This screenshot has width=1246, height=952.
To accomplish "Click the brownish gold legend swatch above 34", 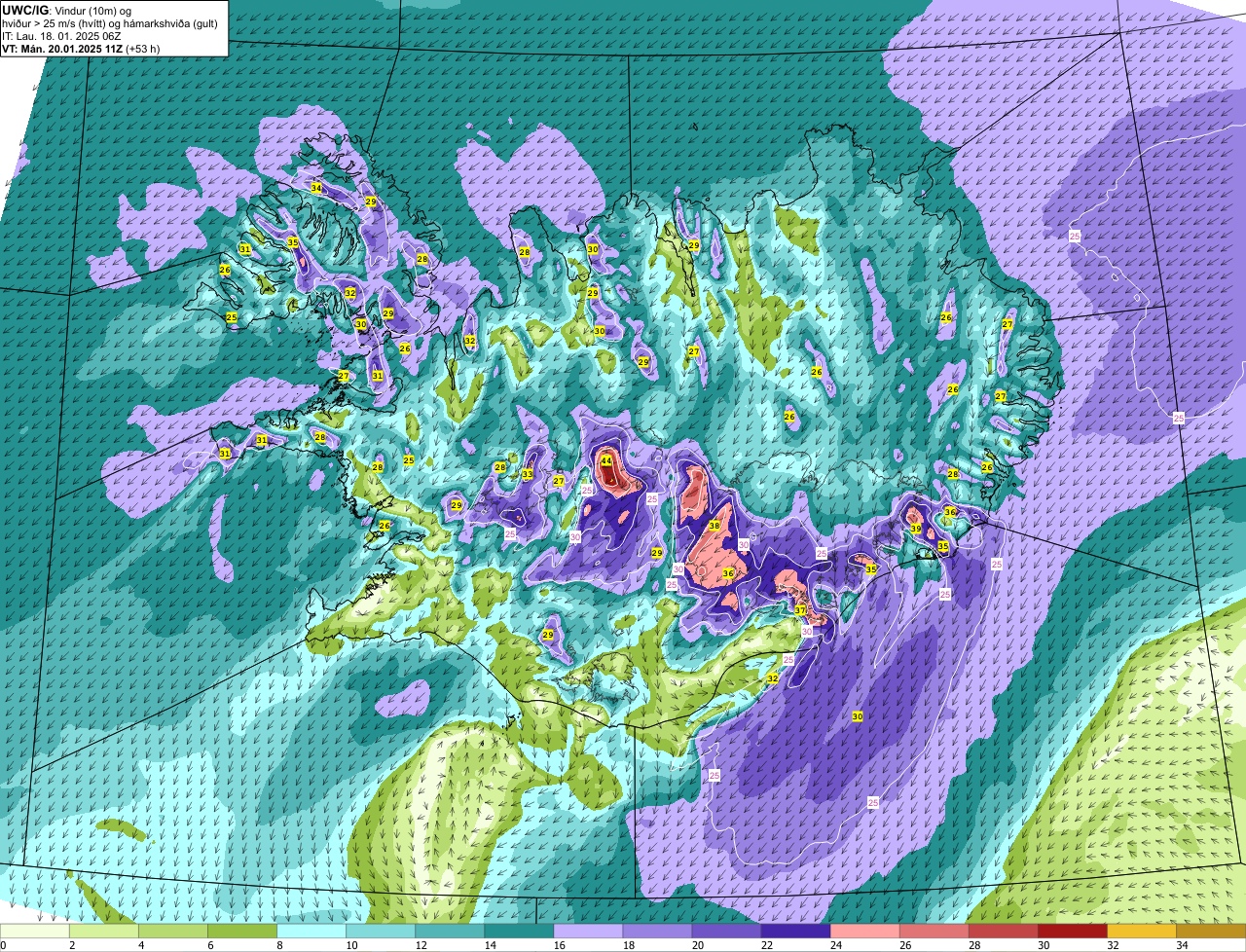I will [x=1211, y=932].
